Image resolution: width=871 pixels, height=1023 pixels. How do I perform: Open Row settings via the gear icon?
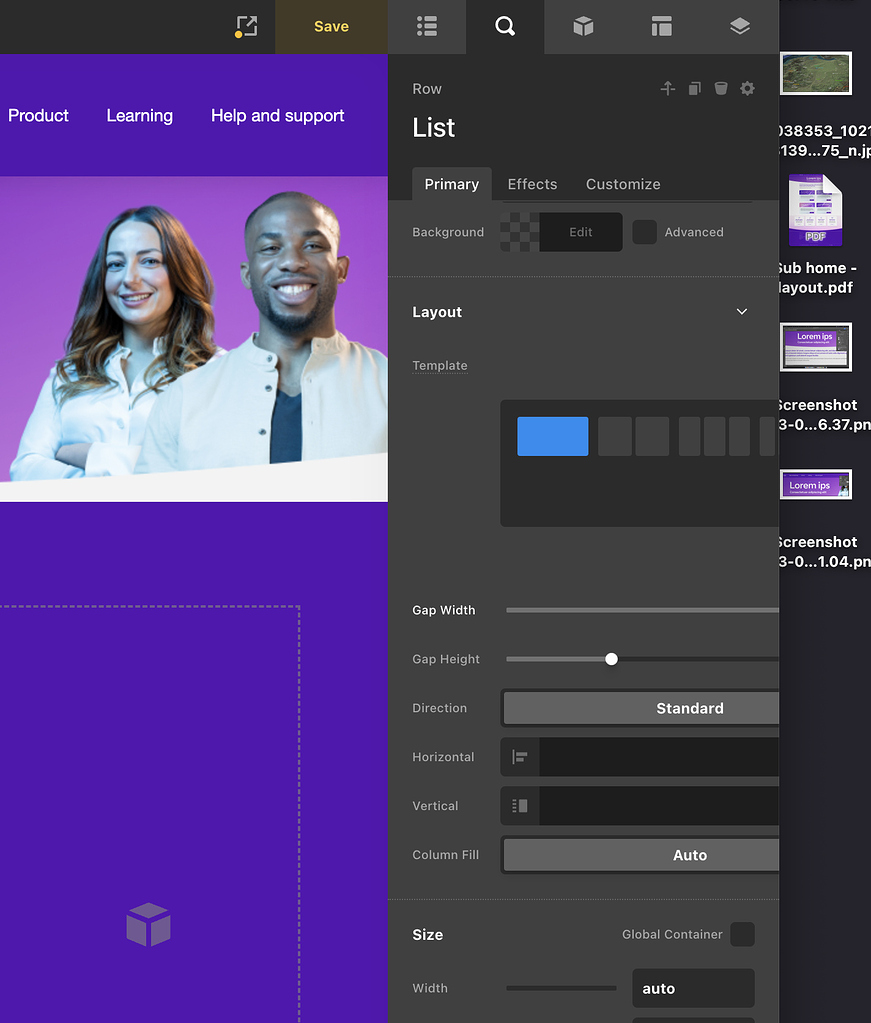[x=747, y=88]
